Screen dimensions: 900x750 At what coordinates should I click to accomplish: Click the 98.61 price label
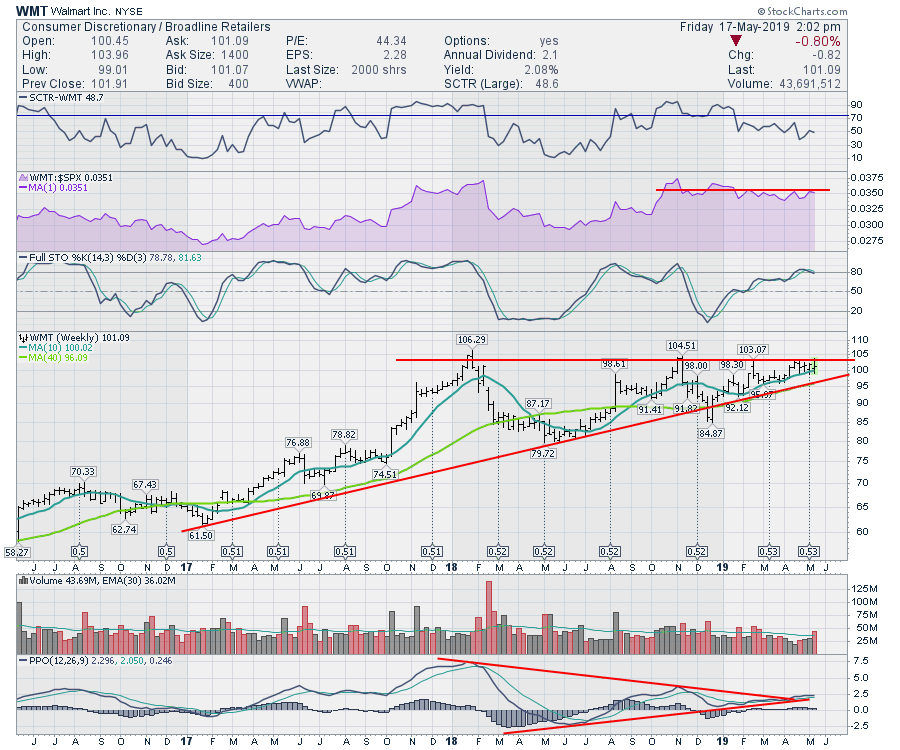[614, 364]
